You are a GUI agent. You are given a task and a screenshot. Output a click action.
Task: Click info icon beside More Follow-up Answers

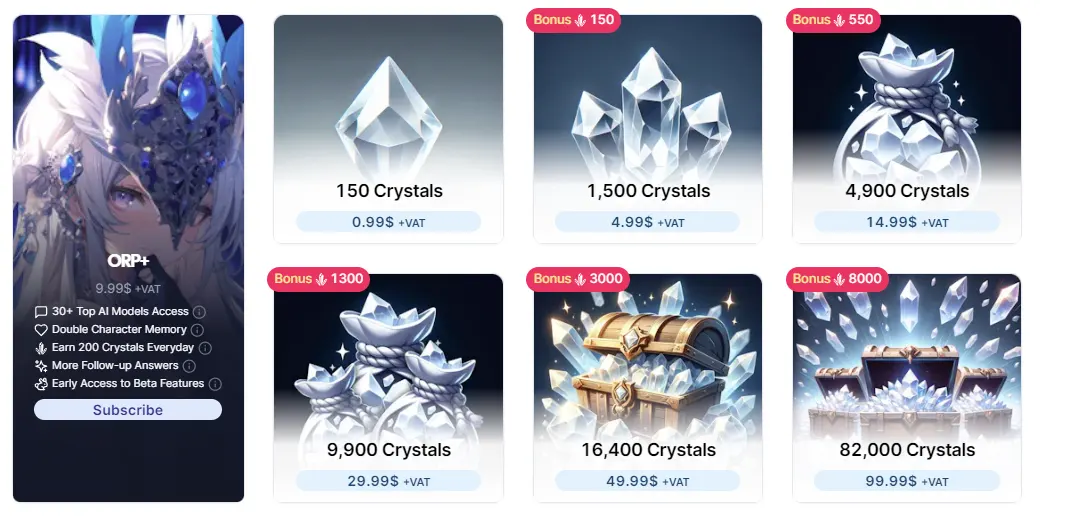click(190, 366)
